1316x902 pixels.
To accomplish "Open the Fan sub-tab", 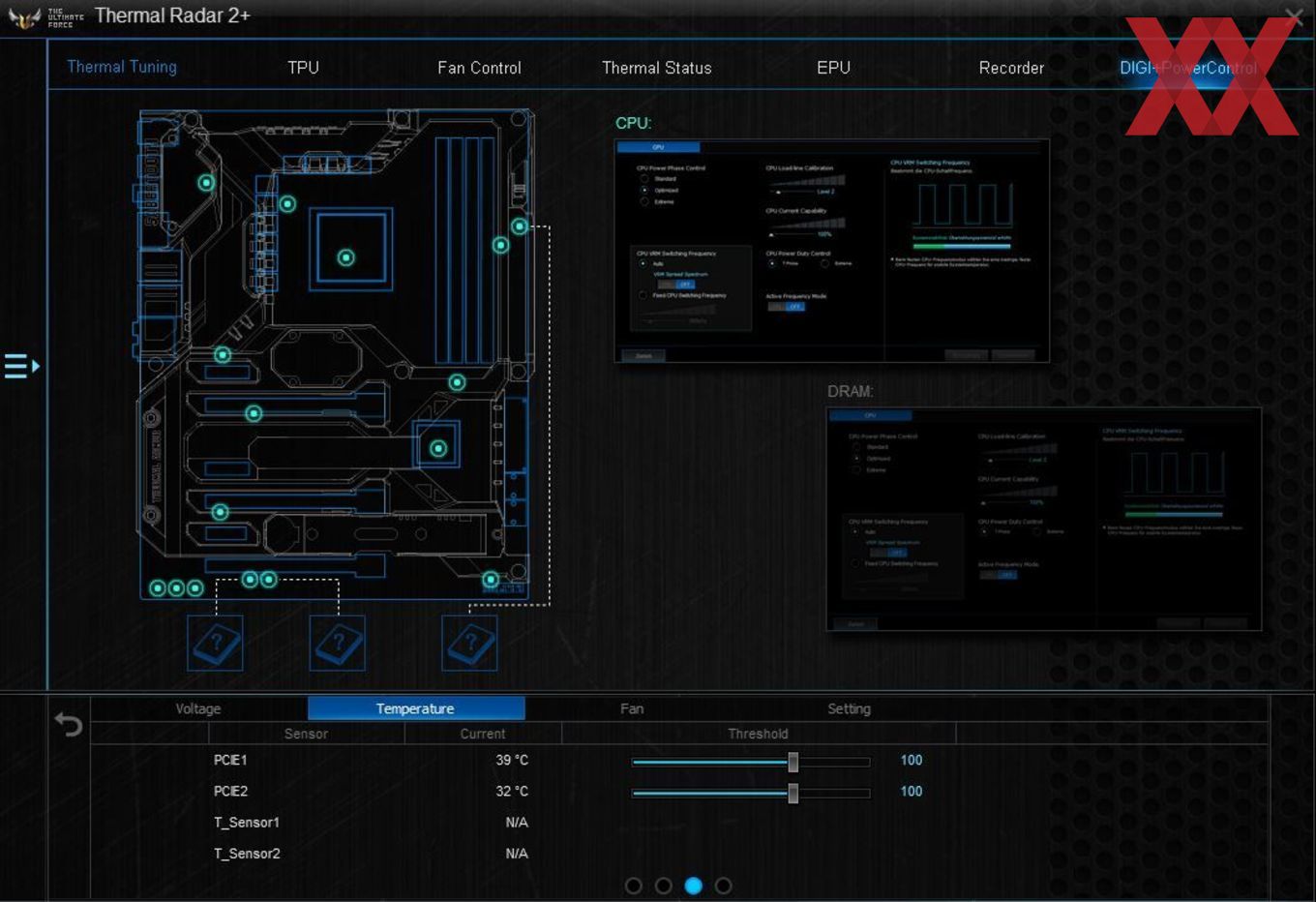I will point(632,708).
